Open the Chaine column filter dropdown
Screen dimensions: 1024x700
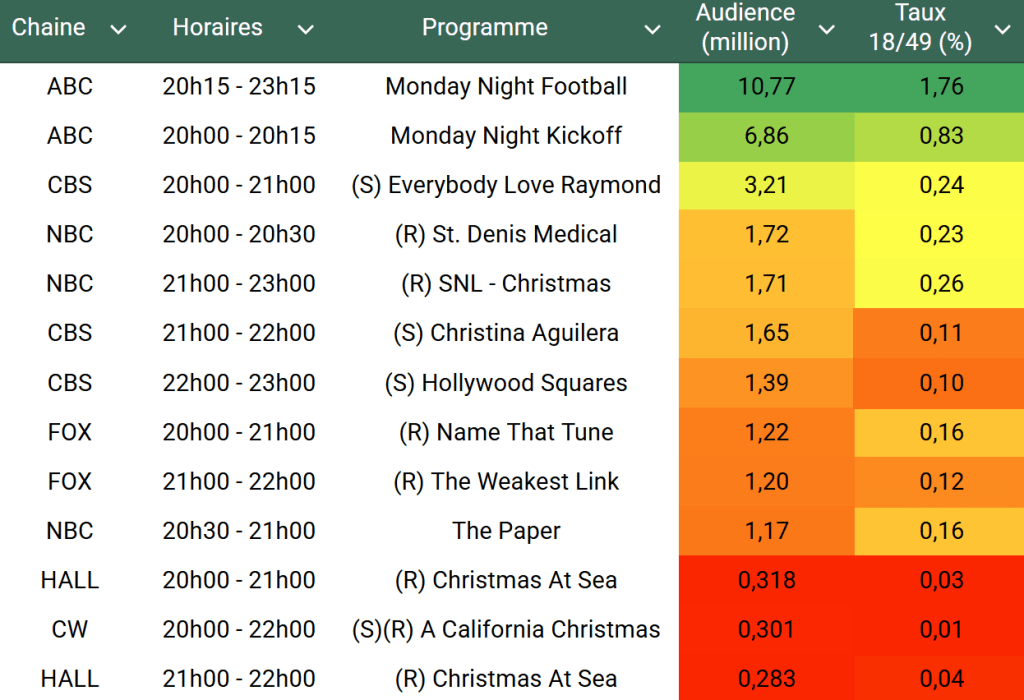coord(118,29)
